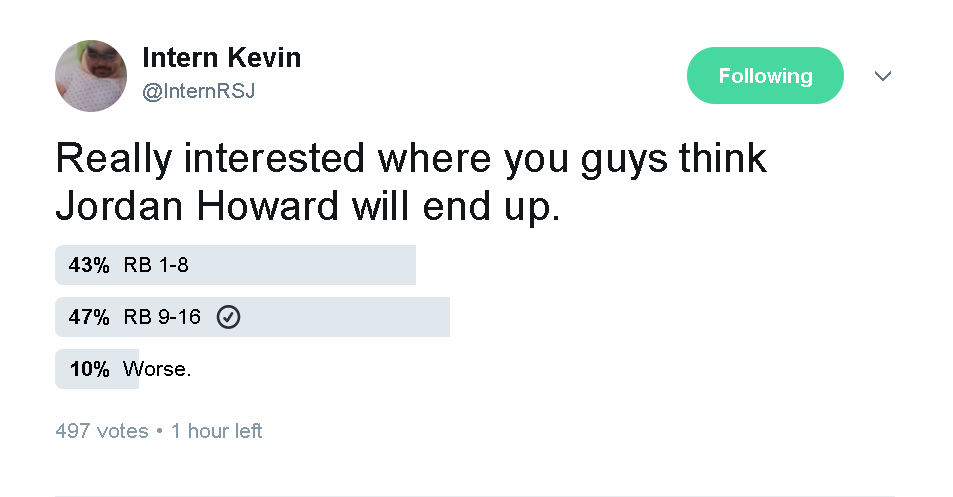This screenshot has width=953, height=497.
Task: Select the RB 1-8 poll option
Action: 156,266
